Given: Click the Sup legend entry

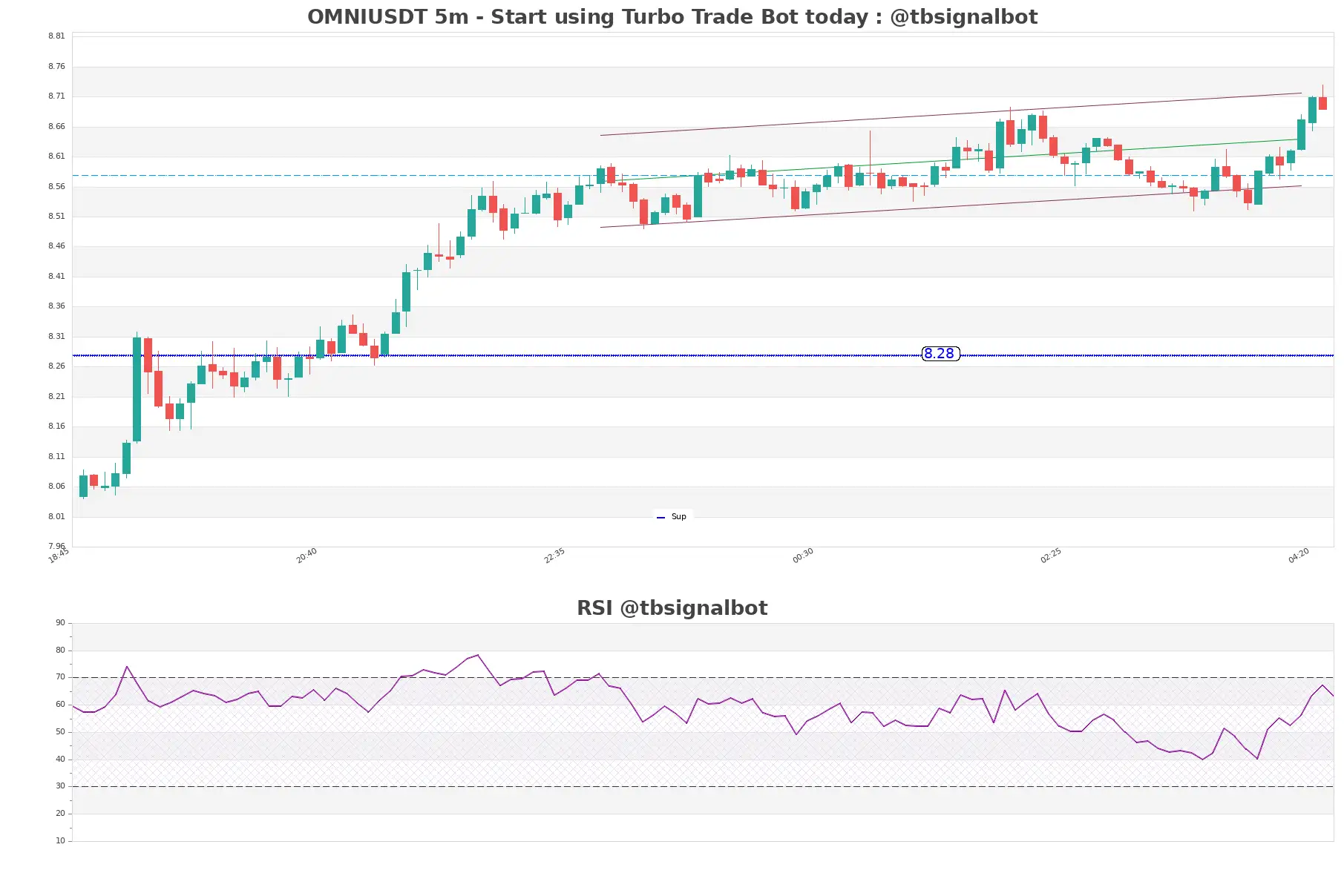Looking at the screenshot, I should (672, 517).
